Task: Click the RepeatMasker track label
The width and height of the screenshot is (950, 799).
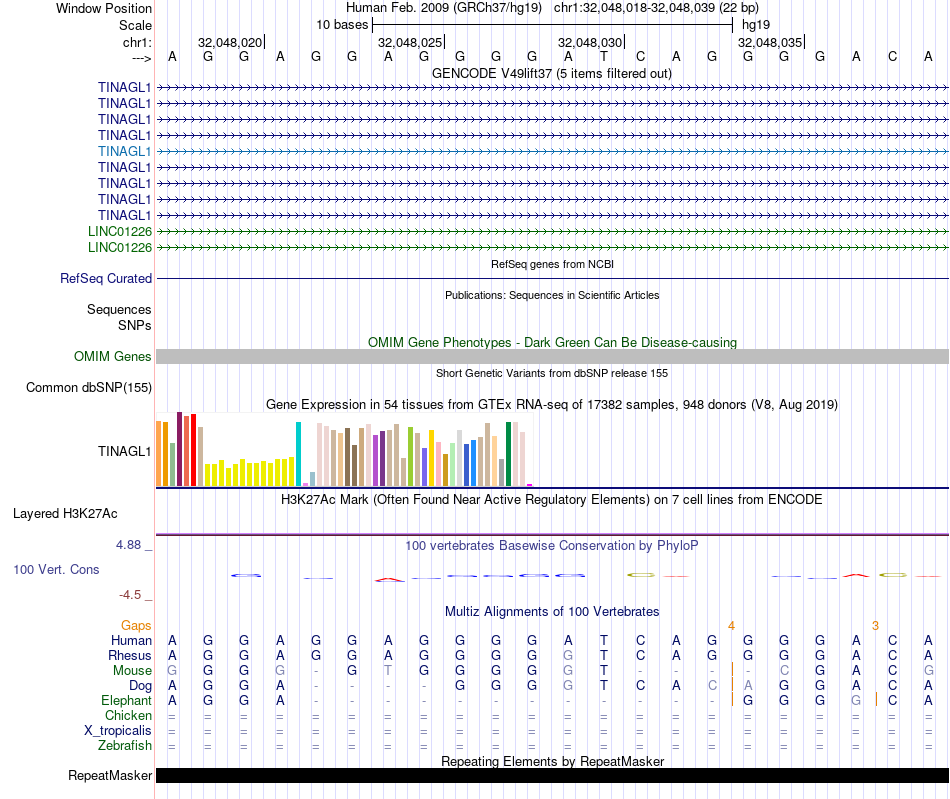Action: (110, 776)
